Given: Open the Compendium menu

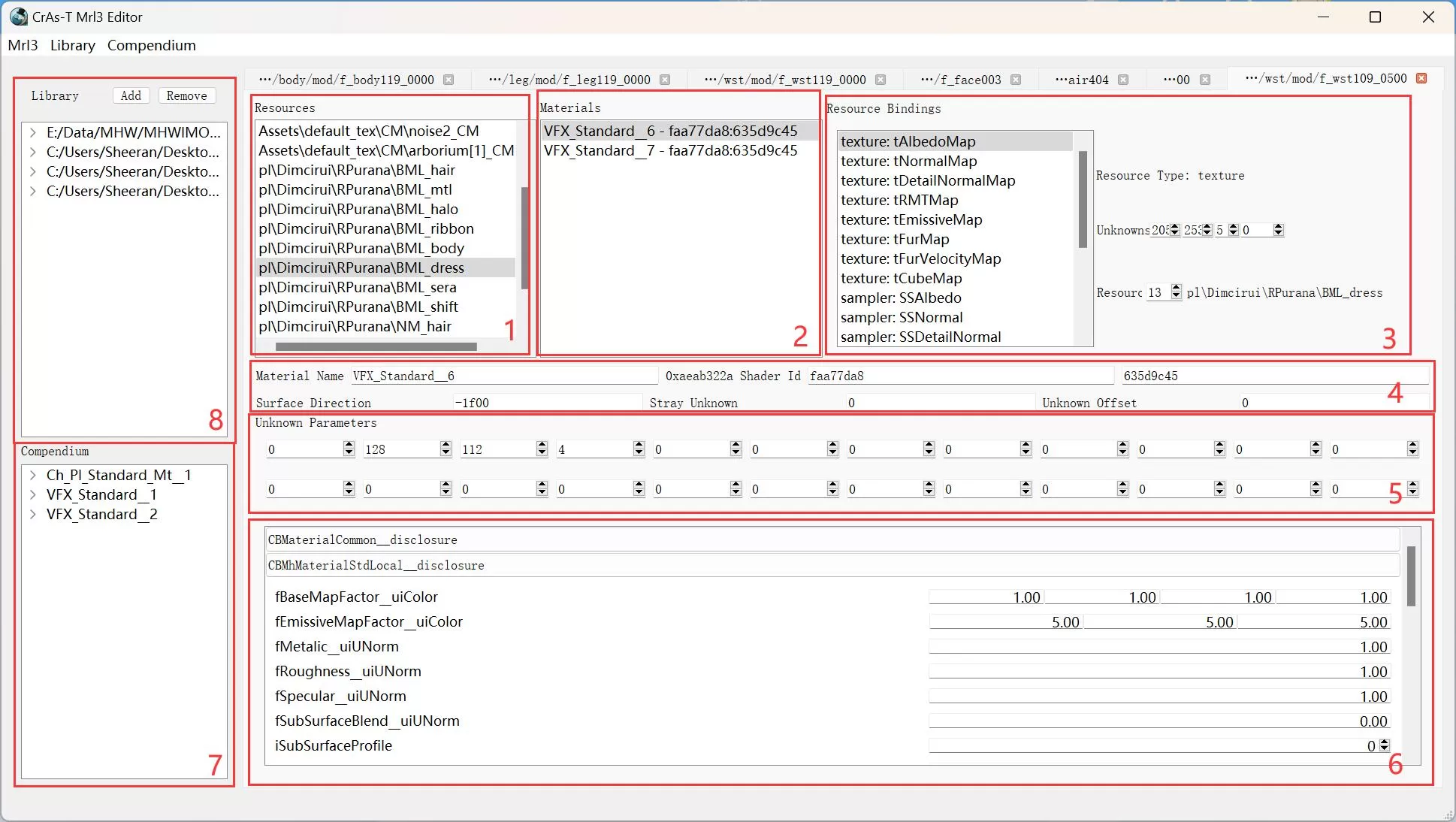Looking at the screenshot, I should pyautogui.click(x=151, y=45).
